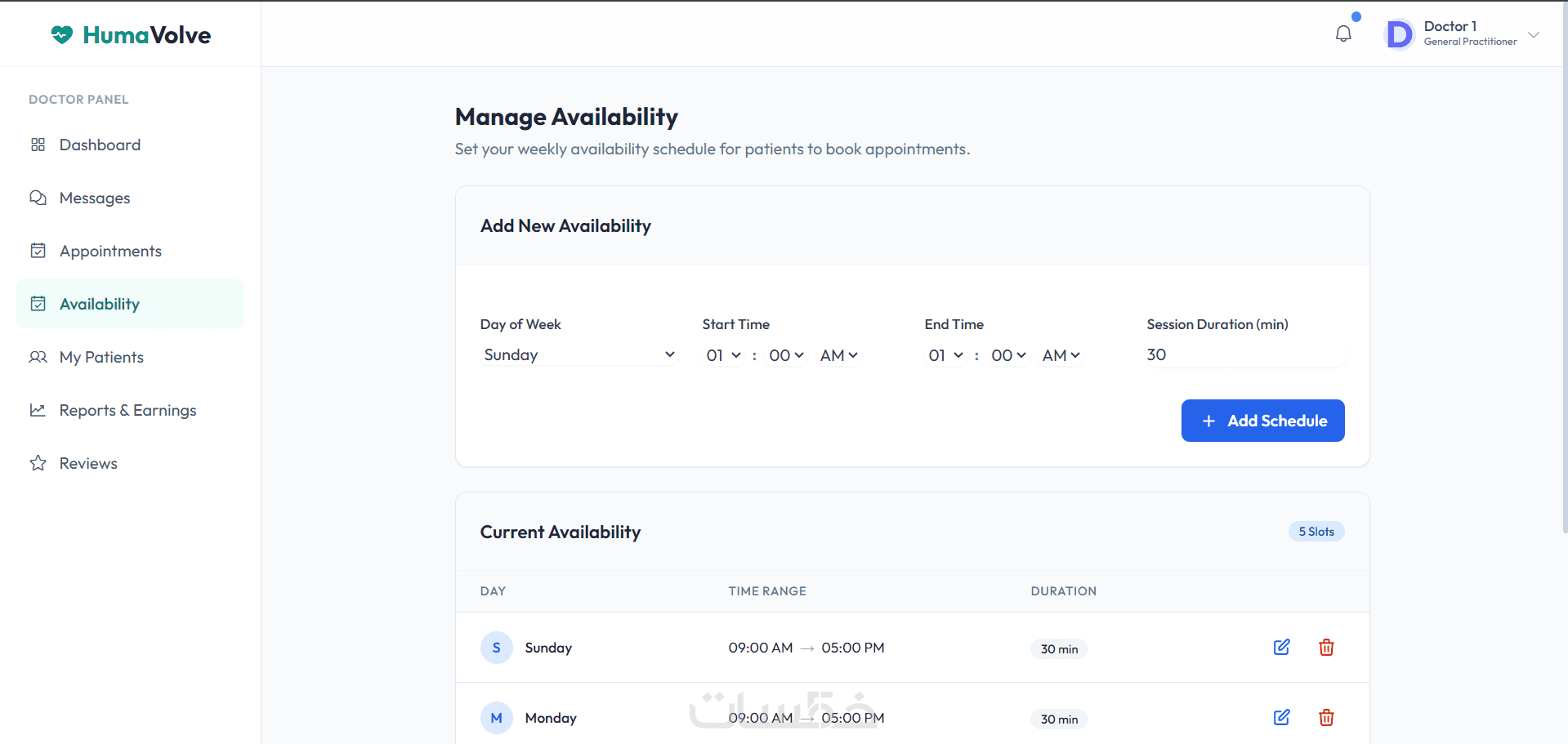
Task: Click the page vertical scrollbar
Action: pyautogui.click(x=1564, y=286)
